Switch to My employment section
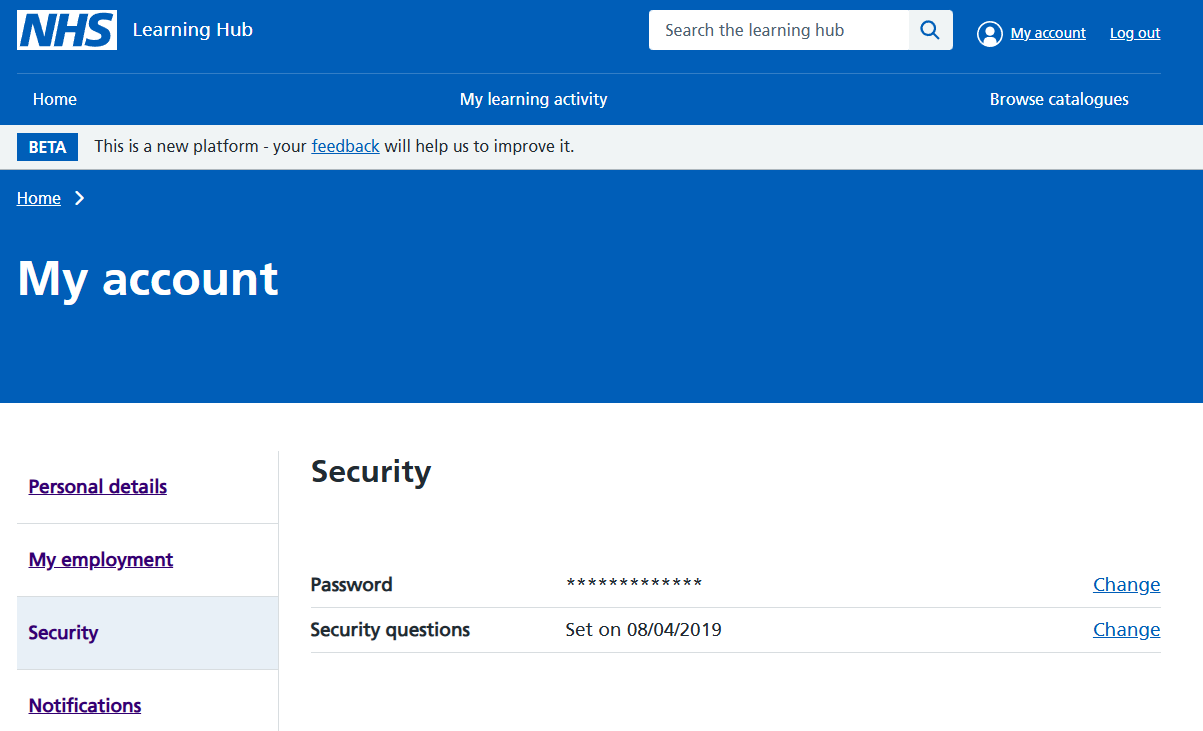Viewport: 1203px width, 731px height. [101, 560]
